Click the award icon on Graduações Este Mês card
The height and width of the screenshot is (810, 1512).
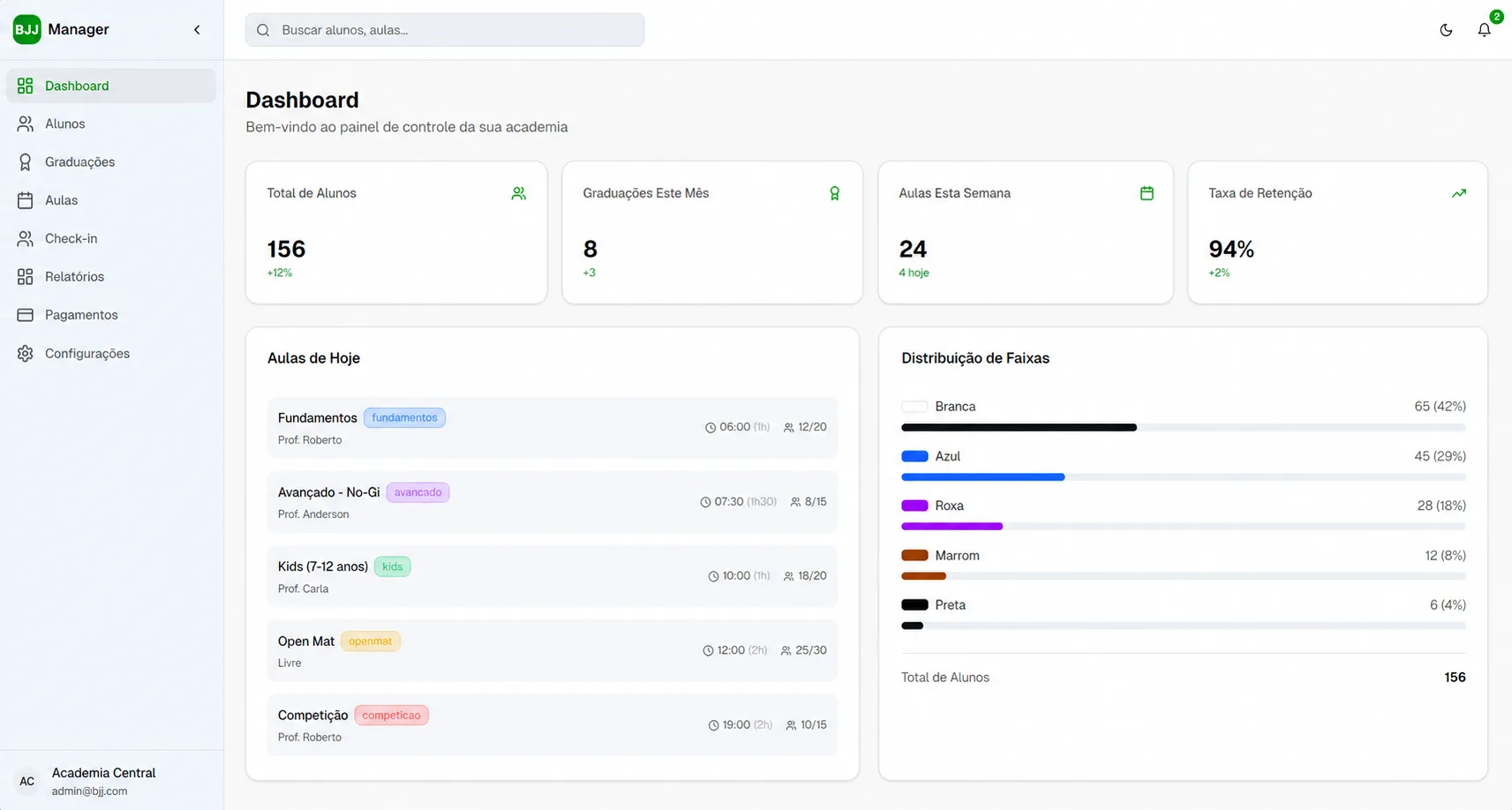(x=834, y=193)
